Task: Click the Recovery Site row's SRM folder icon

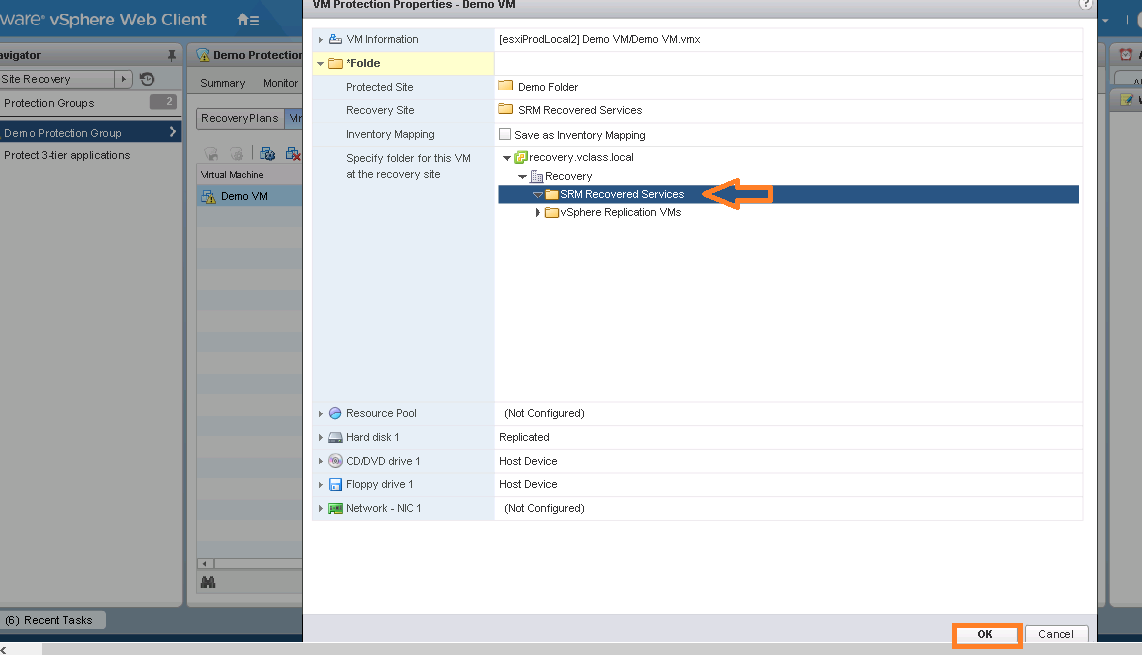Action: click(x=505, y=109)
